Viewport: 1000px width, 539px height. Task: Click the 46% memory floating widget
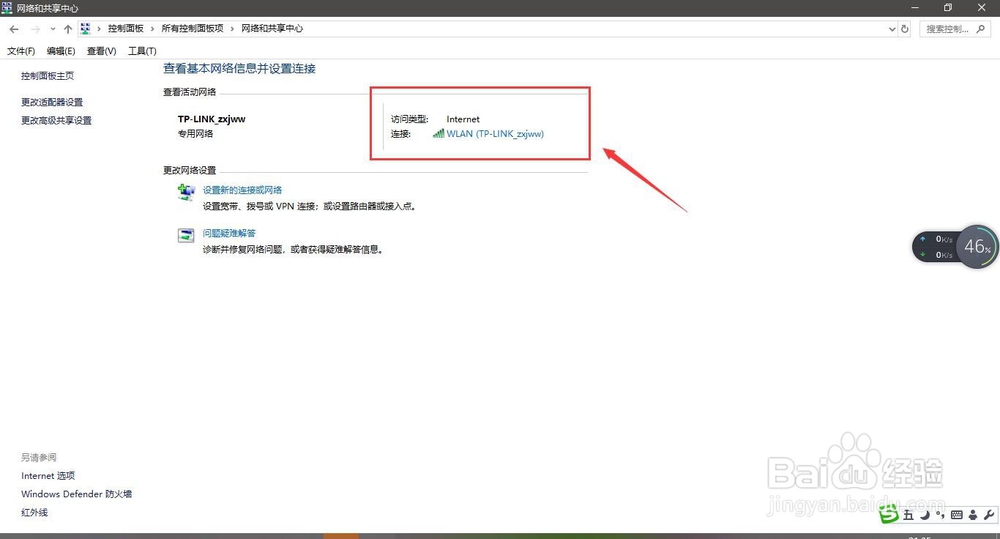pyautogui.click(x=977, y=246)
